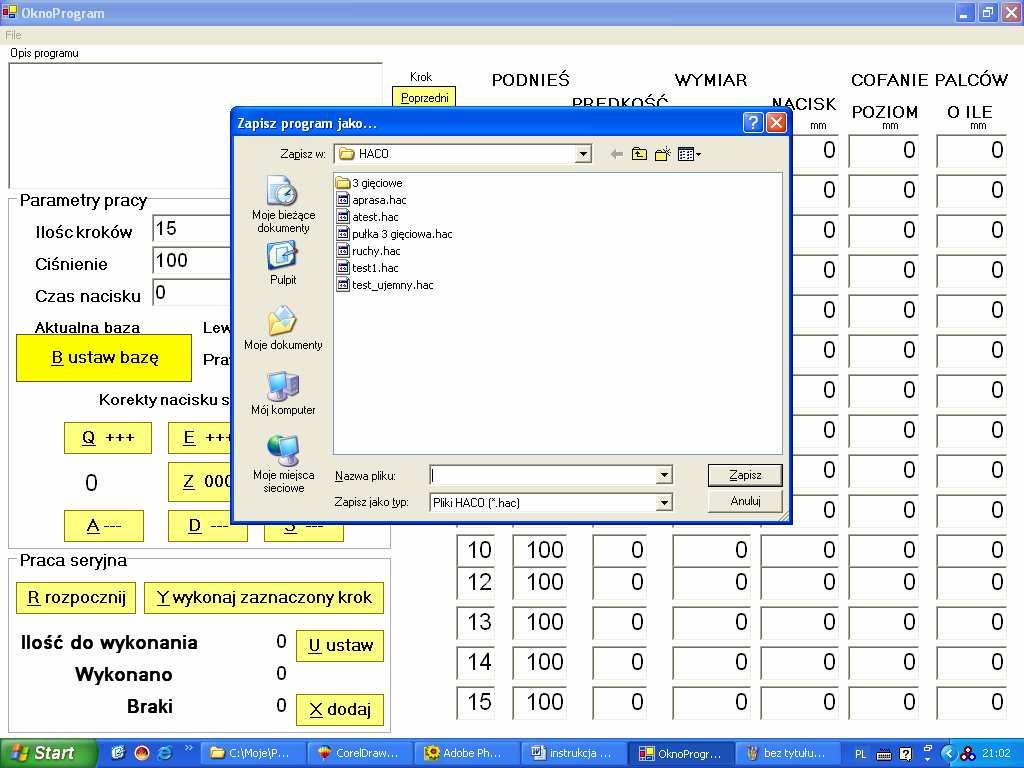This screenshot has height=768, width=1024.
Task: Go to Pulpit location
Action: pyautogui.click(x=283, y=263)
